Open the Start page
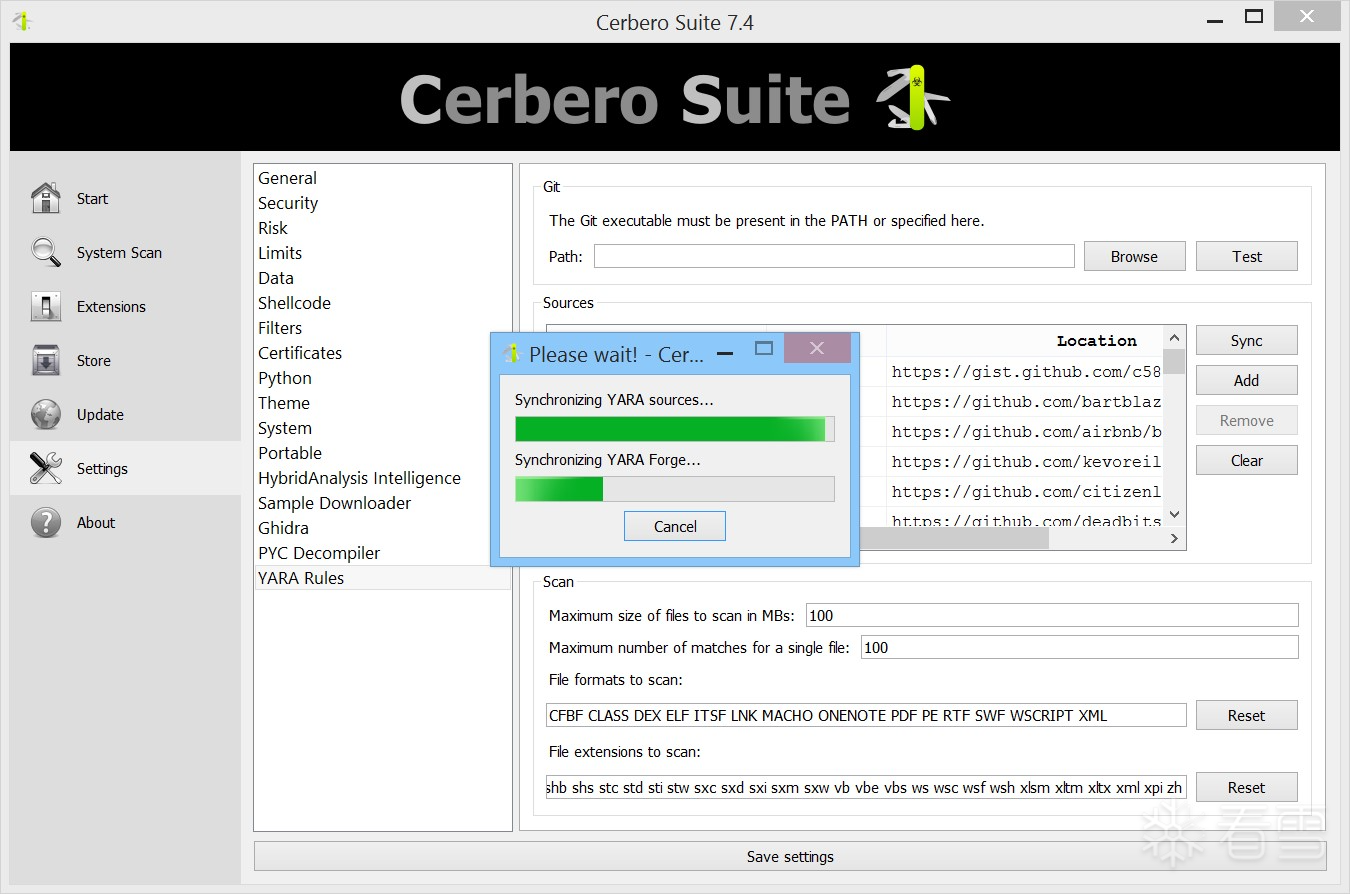The width and height of the screenshot is (1350, 894). [x=125, y=198]
